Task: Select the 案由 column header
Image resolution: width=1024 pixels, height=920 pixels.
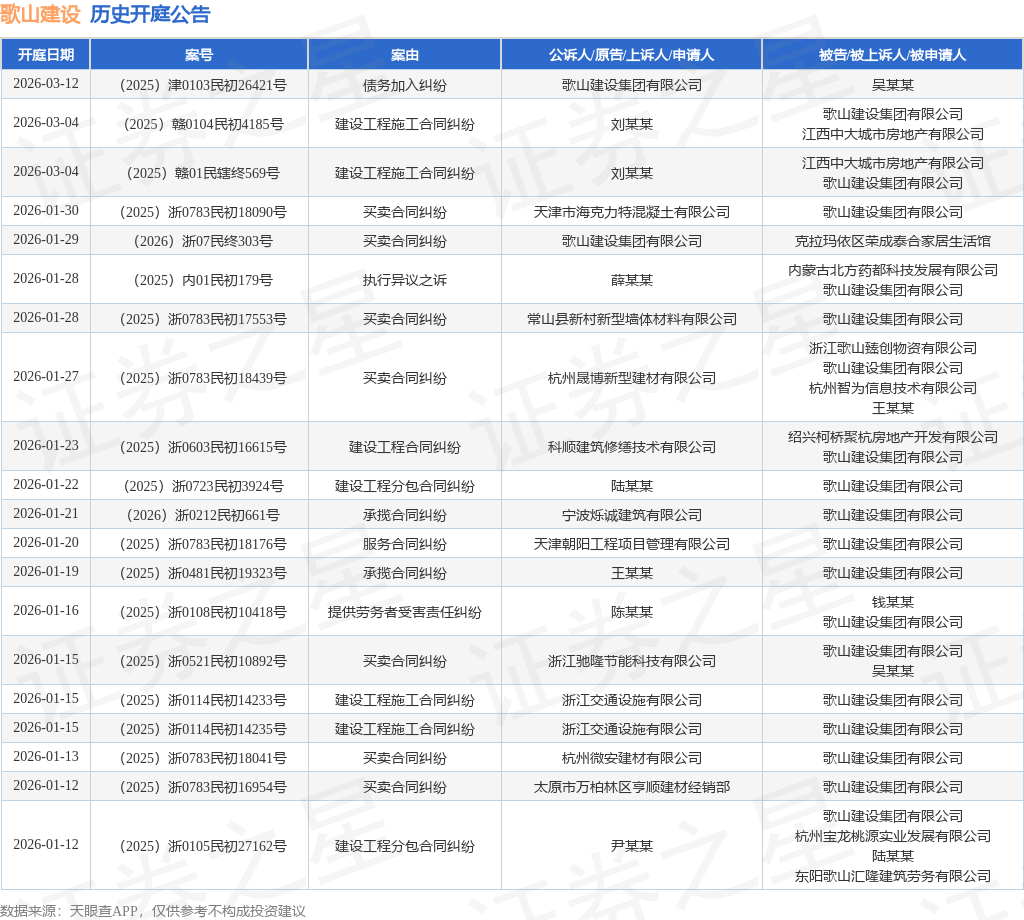Action: pos(405,55)
